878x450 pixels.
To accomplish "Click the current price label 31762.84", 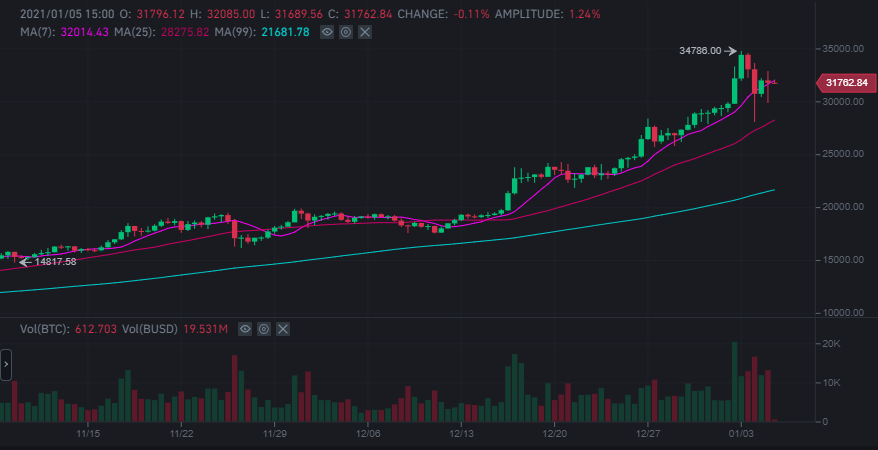I will [x=846, y=82].
